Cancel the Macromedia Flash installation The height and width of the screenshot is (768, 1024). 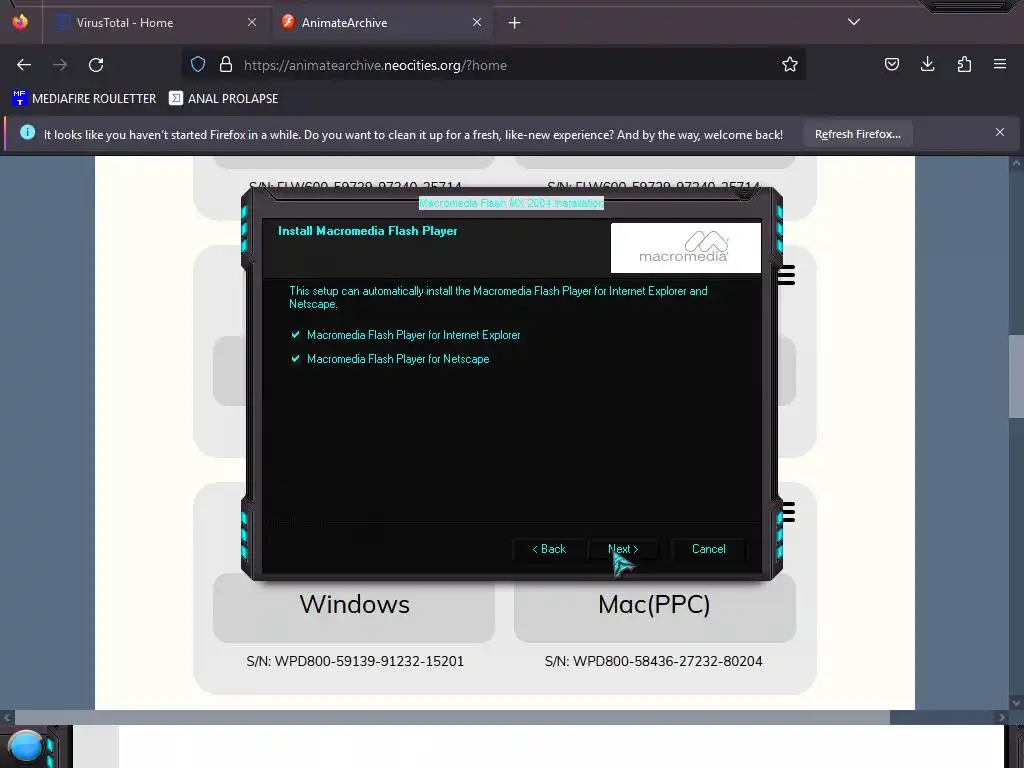pyautogui.click(x=709, y=549)
